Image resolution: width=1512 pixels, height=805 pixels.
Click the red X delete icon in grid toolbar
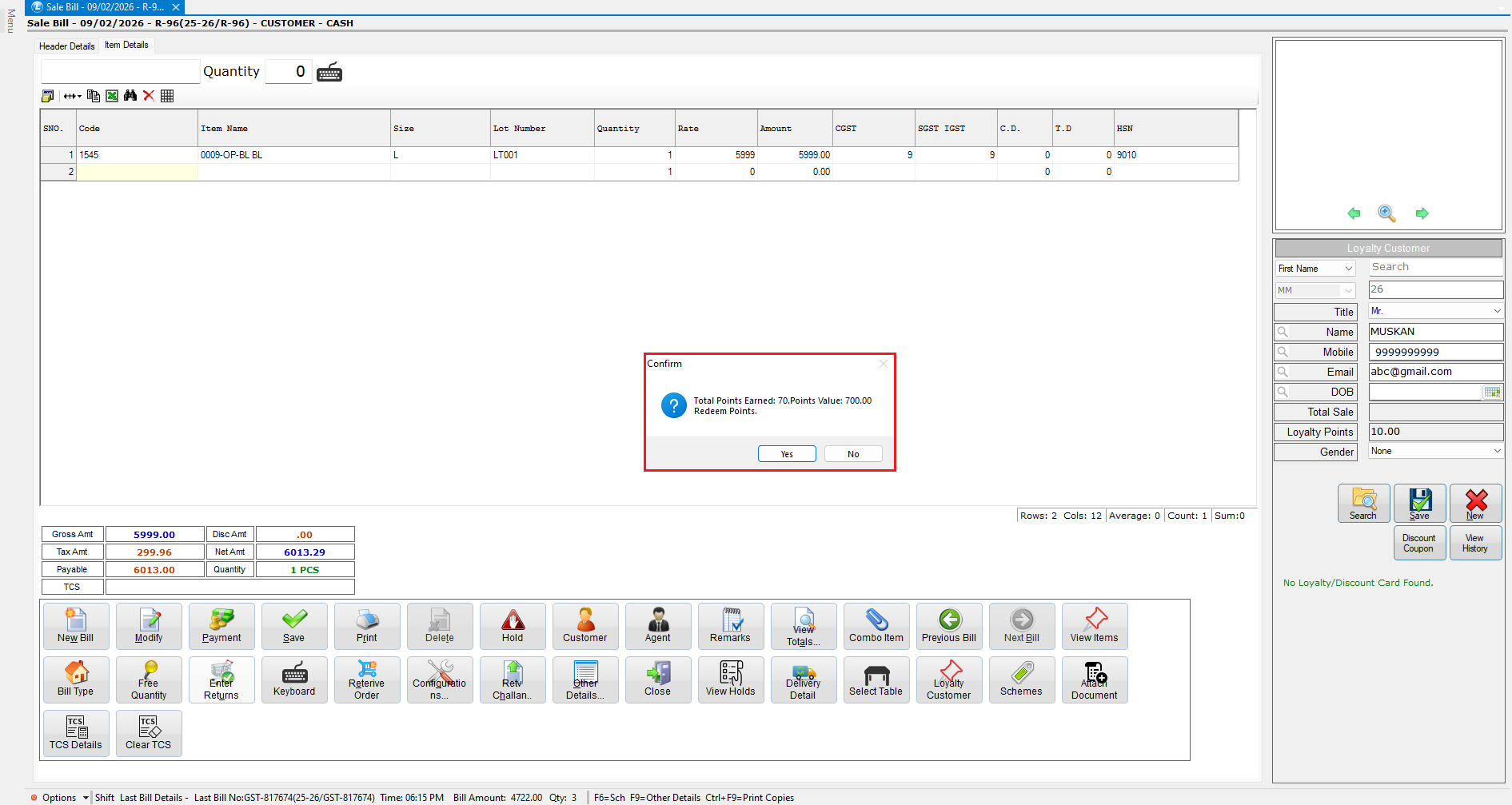(149, 96)
